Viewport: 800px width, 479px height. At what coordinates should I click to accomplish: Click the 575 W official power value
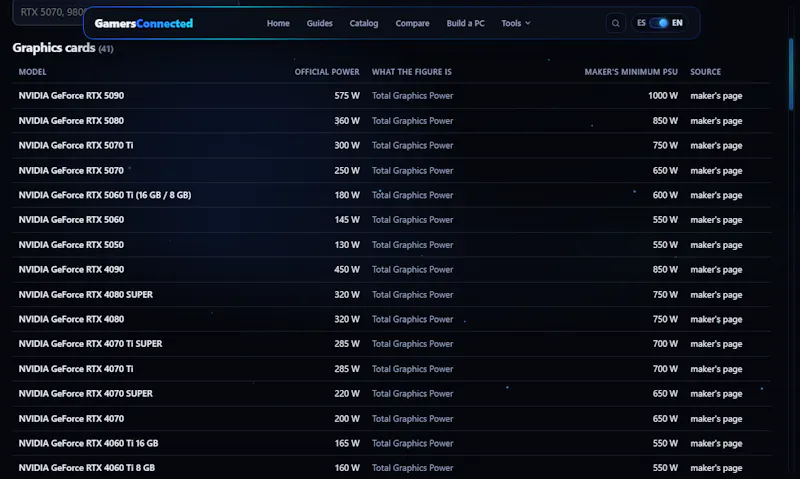click(347, 96)
